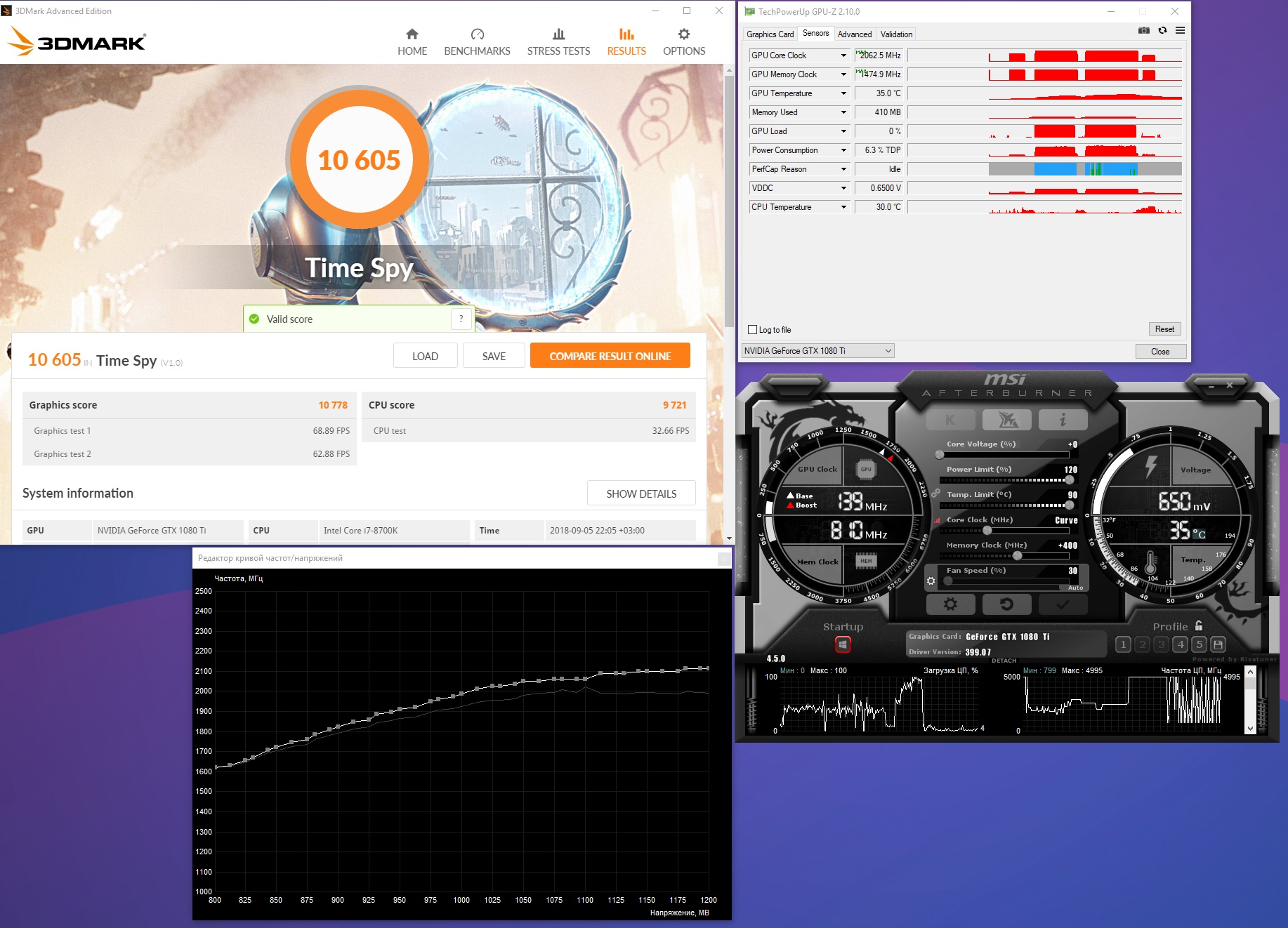Go to BENCHMARKS in 3DMark
The width and height of the screenshot is (1288, 928).
[477, 42]
